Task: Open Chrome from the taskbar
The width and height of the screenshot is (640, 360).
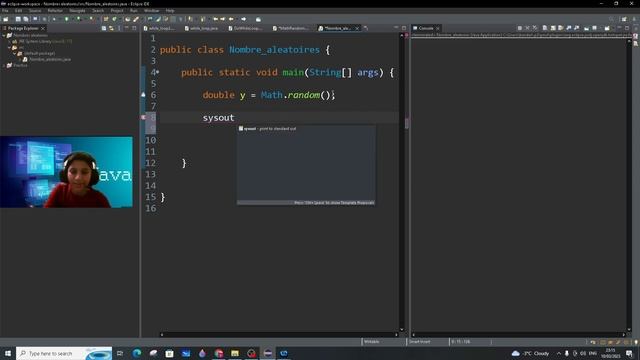Action: (219, 353)
